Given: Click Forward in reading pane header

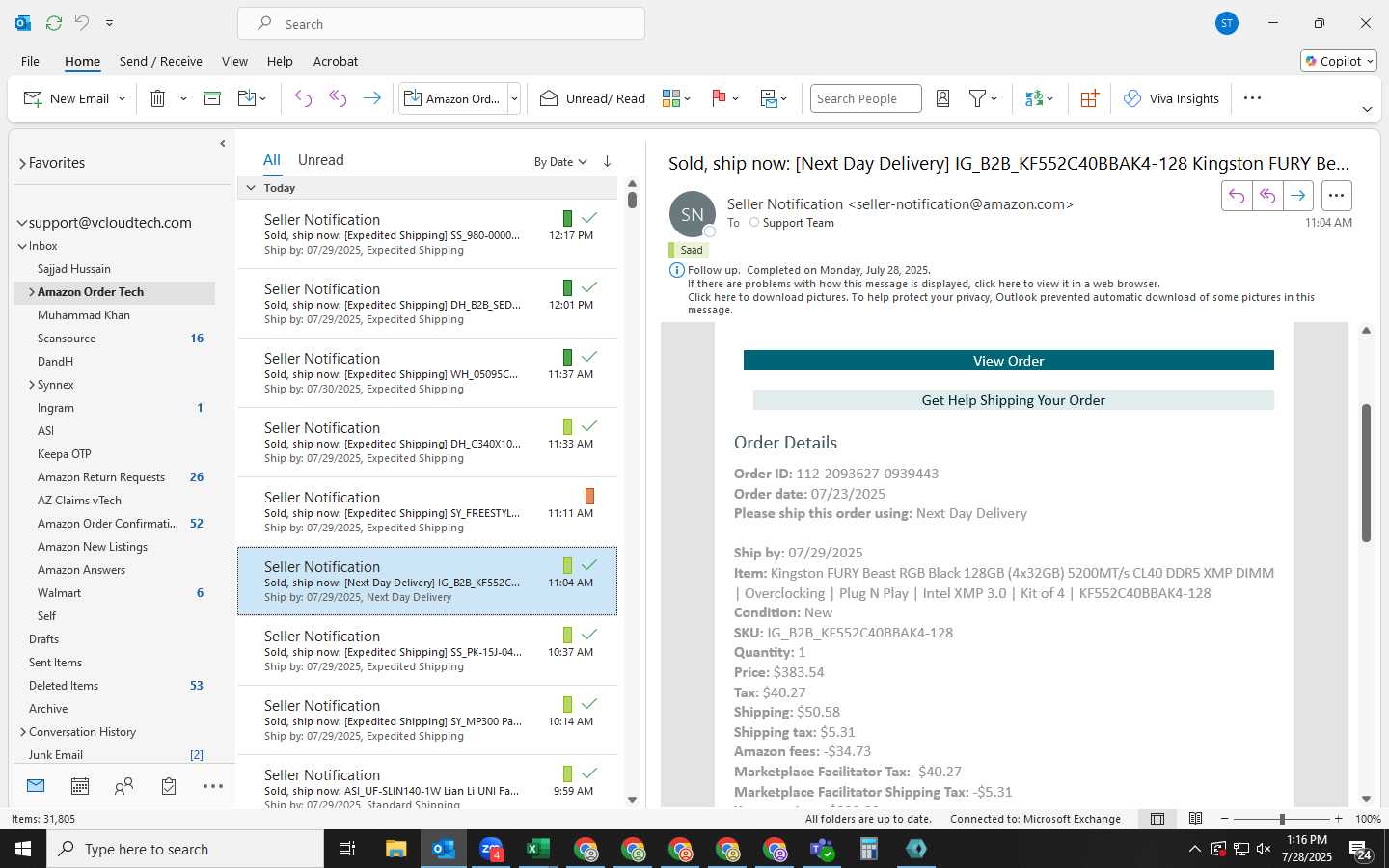Looking at the screenshot, I should [x=1298, y=196].
